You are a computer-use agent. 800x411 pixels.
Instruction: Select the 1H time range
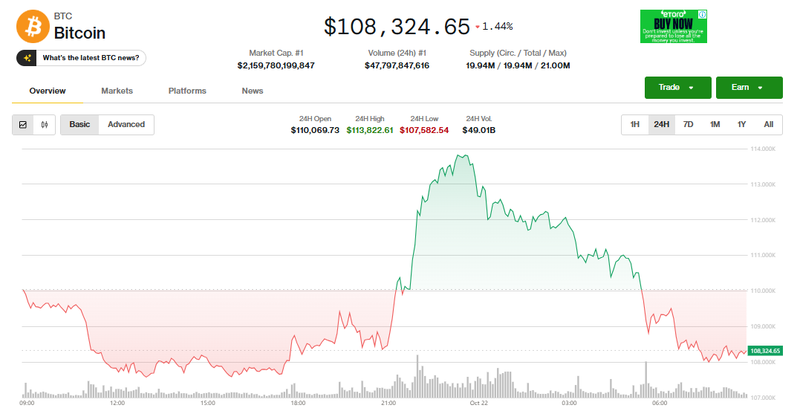tap(634, 125)
